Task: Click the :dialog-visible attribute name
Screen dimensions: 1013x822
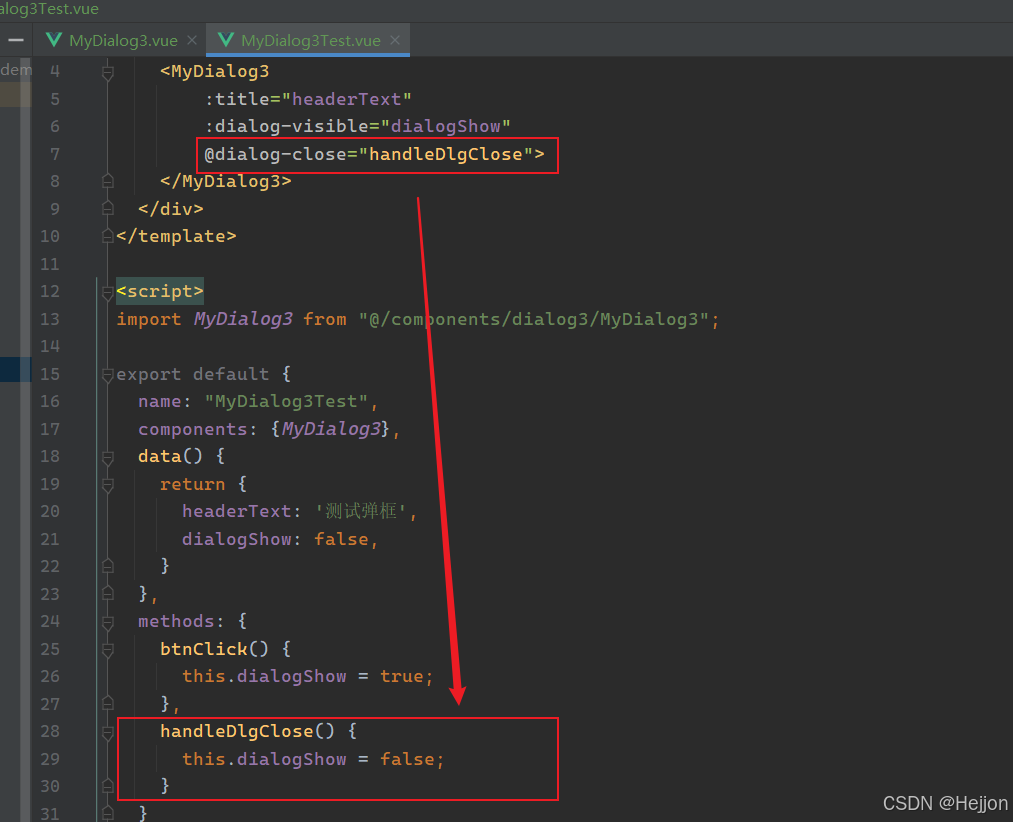Action: click(x=287, y=126)
